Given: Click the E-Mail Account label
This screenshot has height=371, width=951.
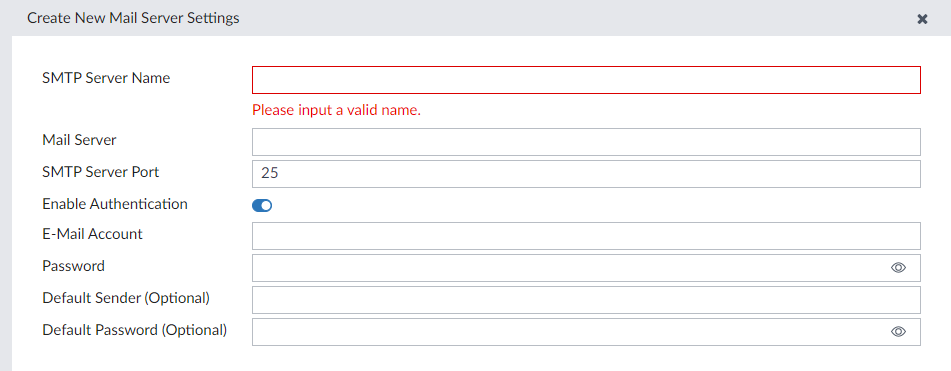Looking at the screenshot, I should tap(92, 233).
